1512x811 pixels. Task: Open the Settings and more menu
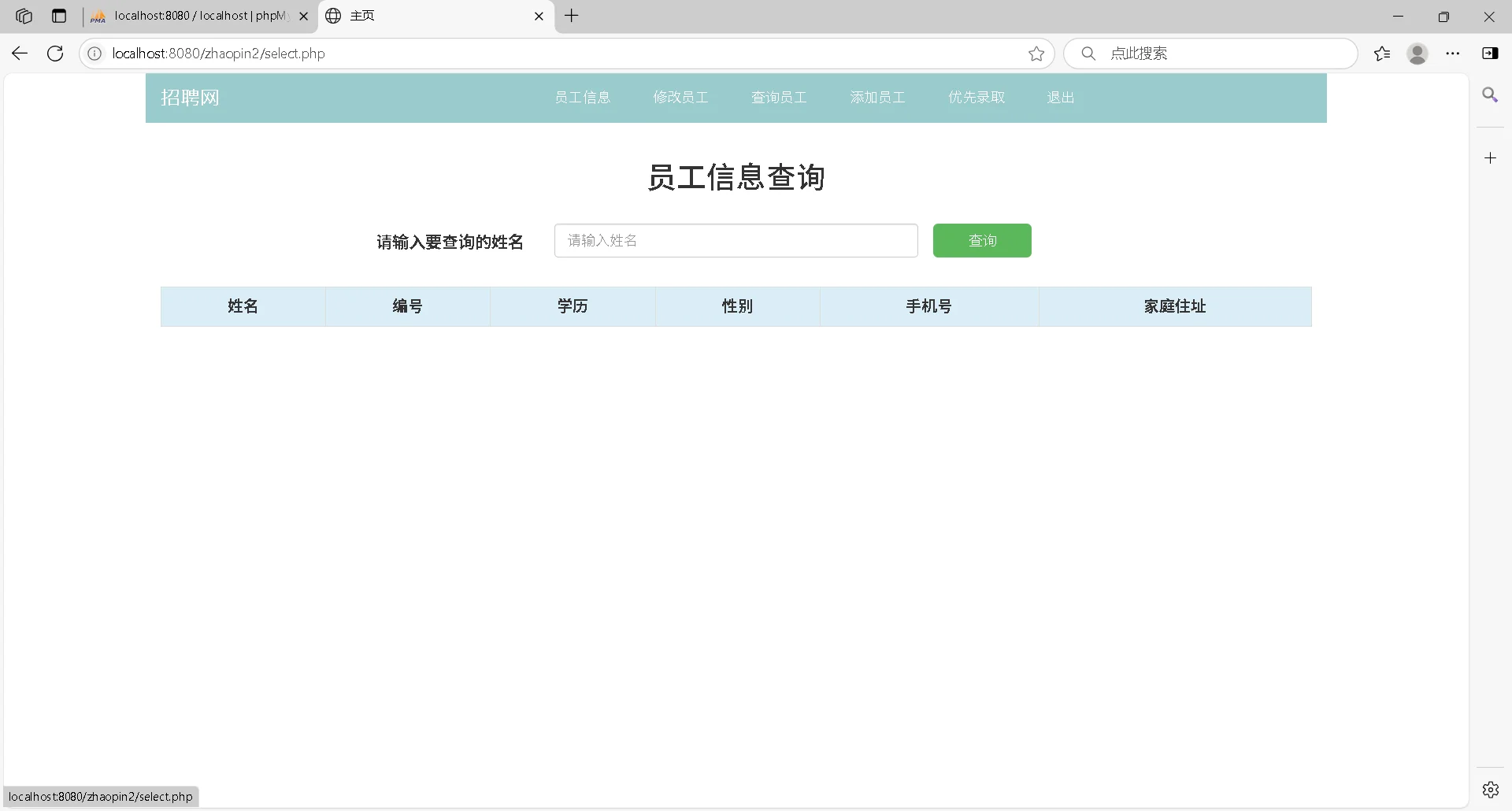[1453, 54]
